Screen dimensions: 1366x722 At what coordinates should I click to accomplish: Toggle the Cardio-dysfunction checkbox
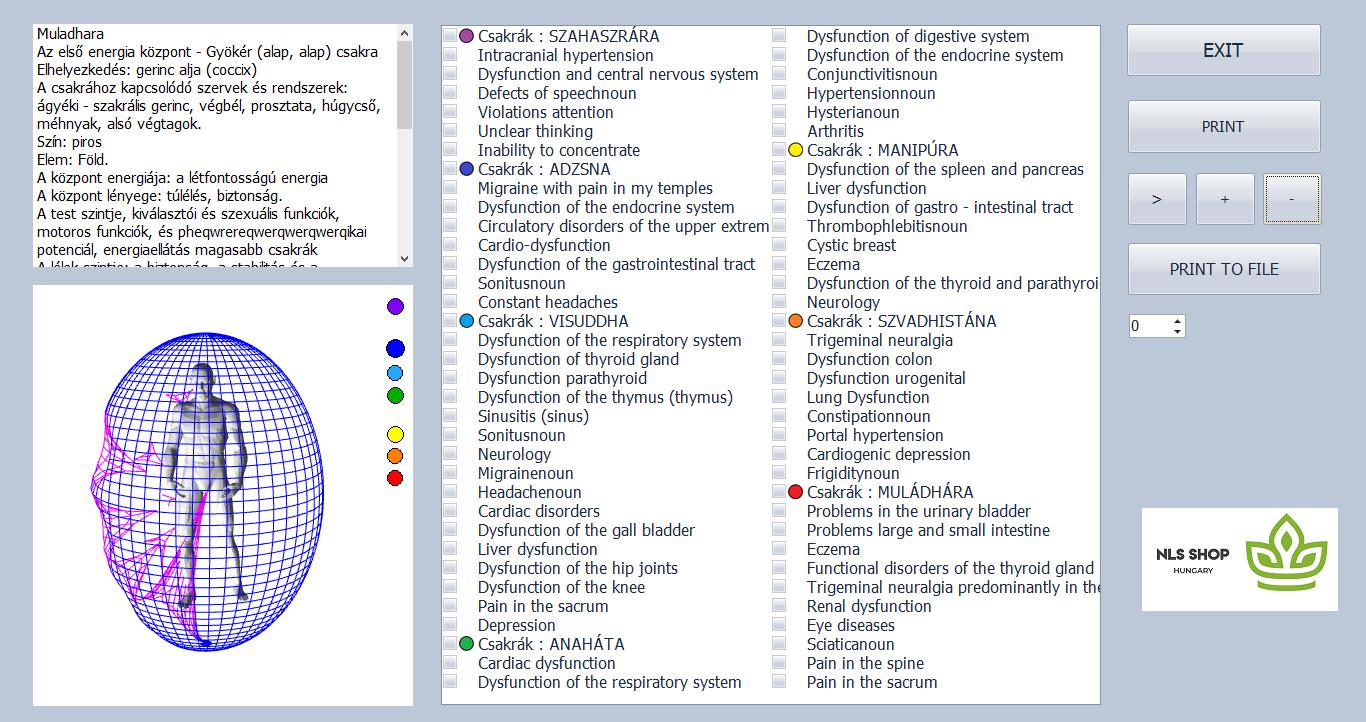(x=450, y=245)
